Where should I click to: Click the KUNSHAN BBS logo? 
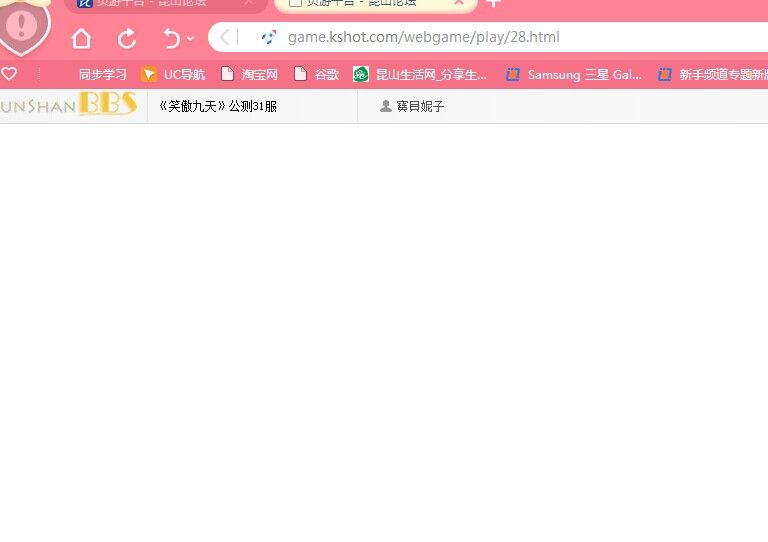69,103
